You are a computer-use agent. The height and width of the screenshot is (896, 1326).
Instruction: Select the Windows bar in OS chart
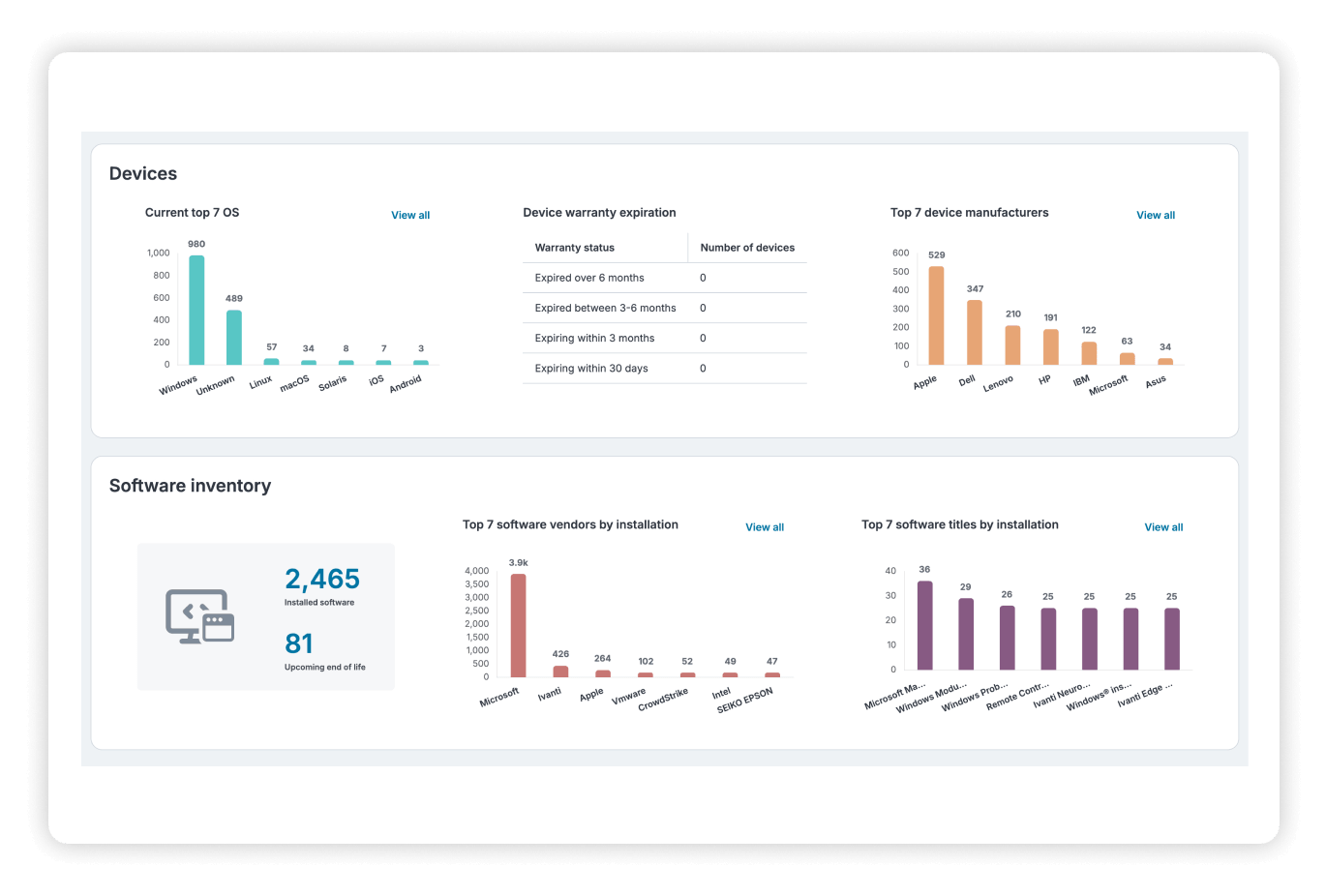click(196, 310)
